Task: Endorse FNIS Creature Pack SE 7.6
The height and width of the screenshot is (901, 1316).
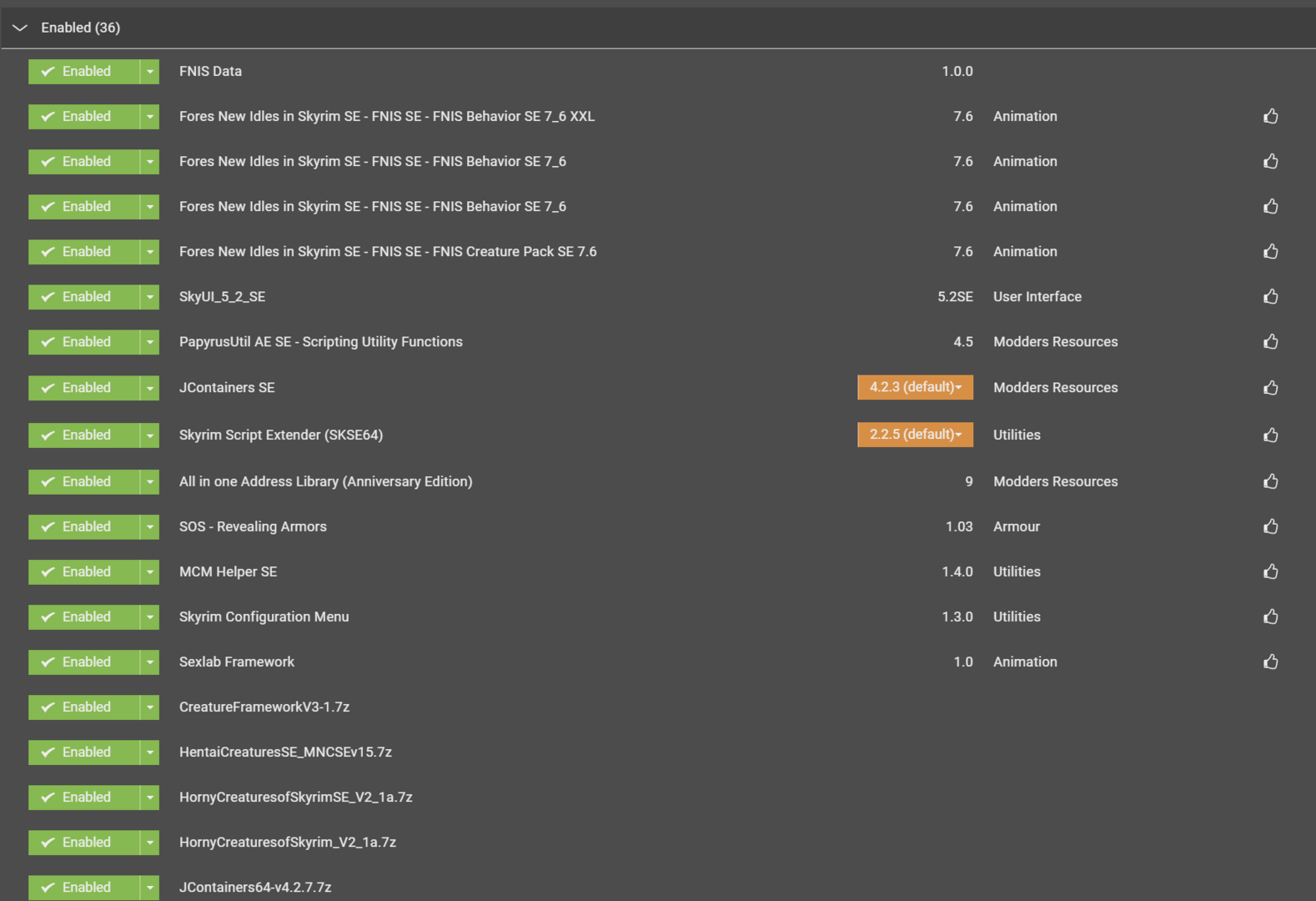Action: pos(1270,251)
